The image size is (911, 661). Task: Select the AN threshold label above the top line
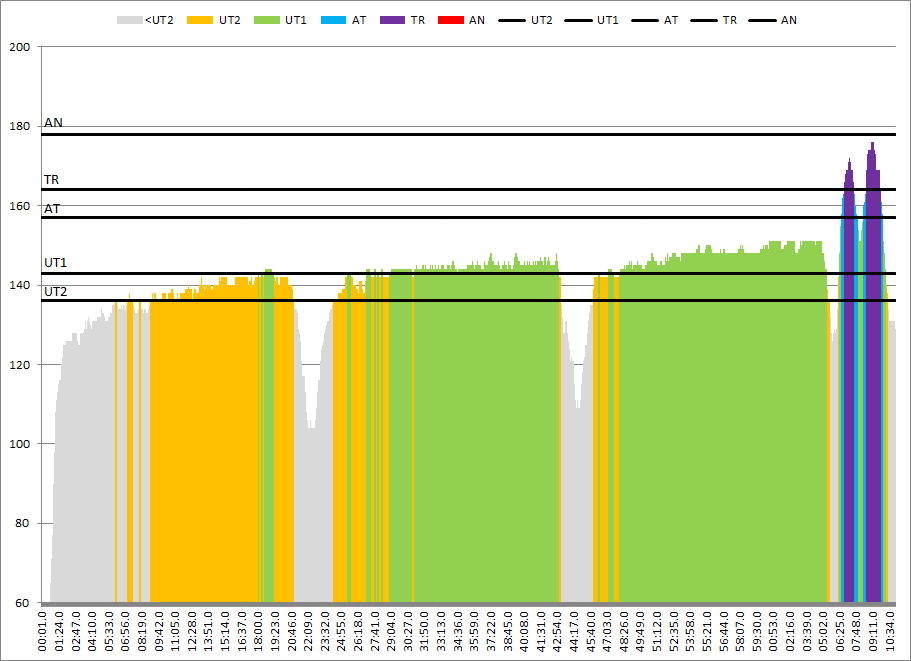click(x=53, y=123)
